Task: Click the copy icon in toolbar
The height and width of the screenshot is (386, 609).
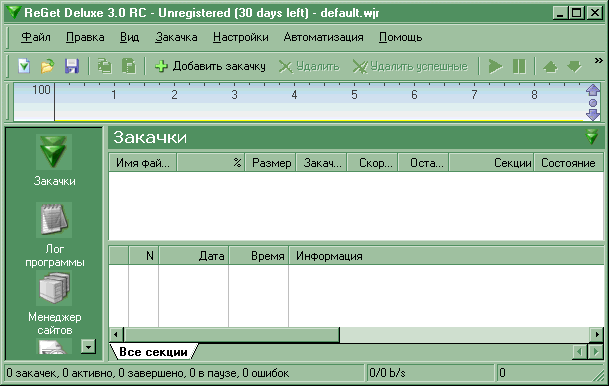Action: 104,66
